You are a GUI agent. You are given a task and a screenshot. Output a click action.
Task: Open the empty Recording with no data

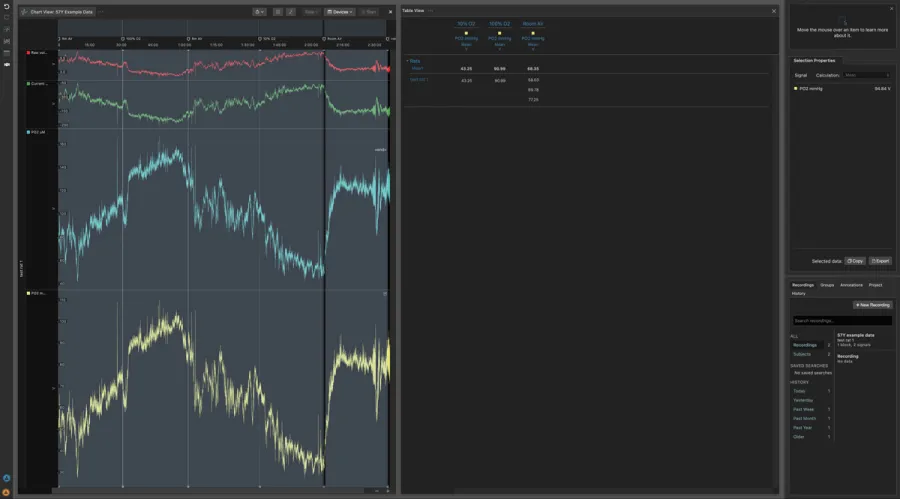(864, 358)
